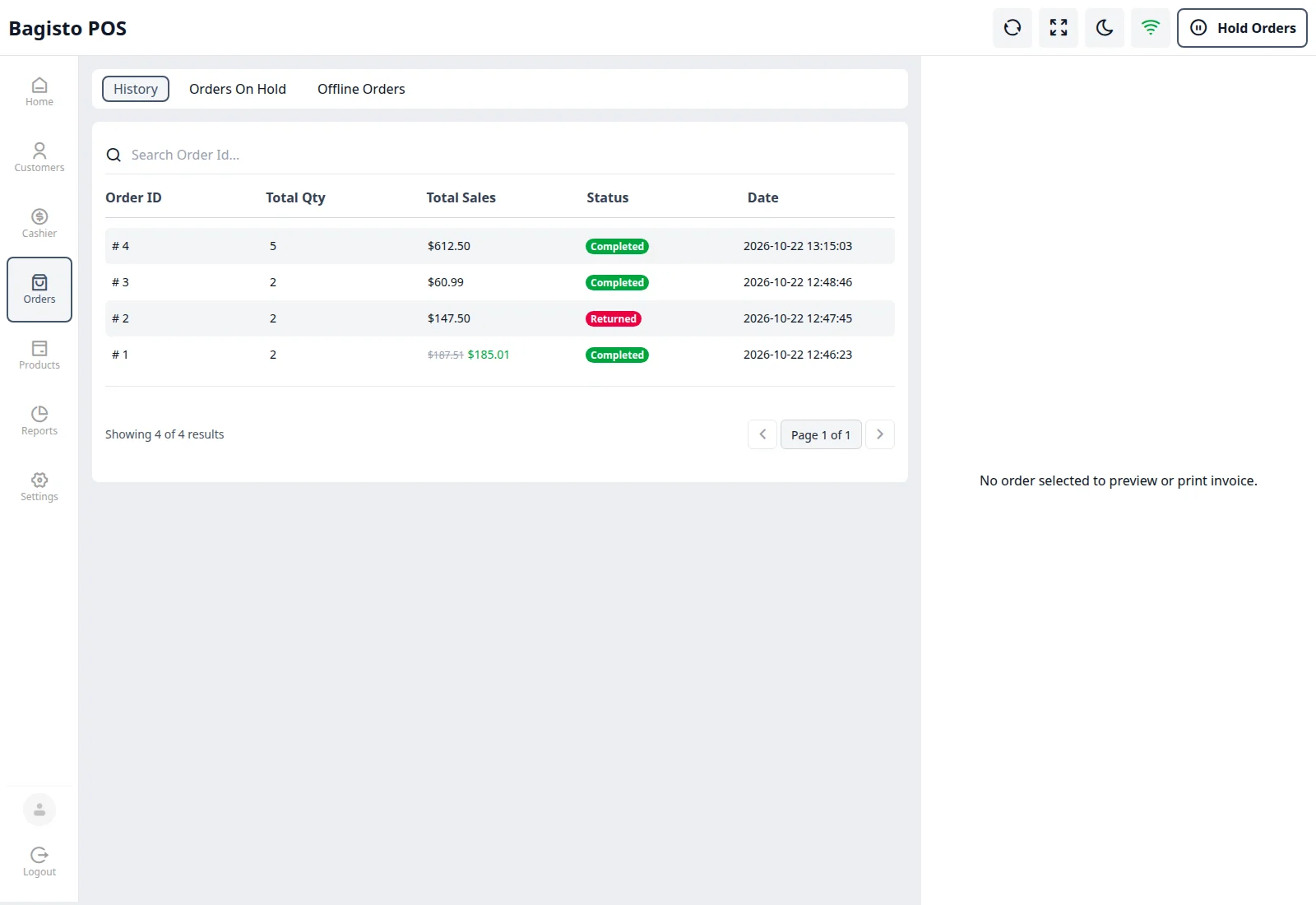Open the Cashier sidebar item
Screen dimensions: 1316x905
pyautogui.click(x=39, y=224)
